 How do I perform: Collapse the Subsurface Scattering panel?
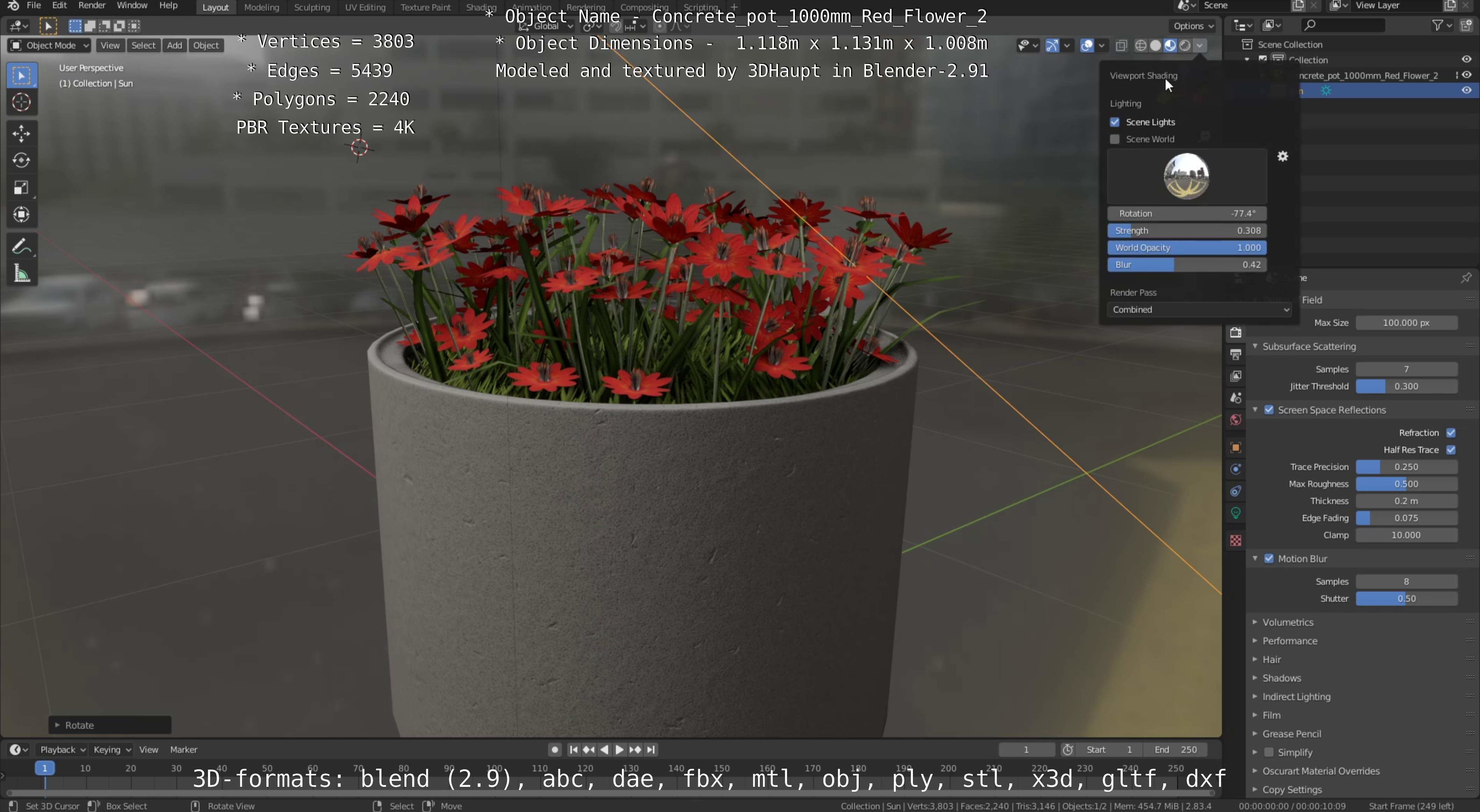[1309, 346]
